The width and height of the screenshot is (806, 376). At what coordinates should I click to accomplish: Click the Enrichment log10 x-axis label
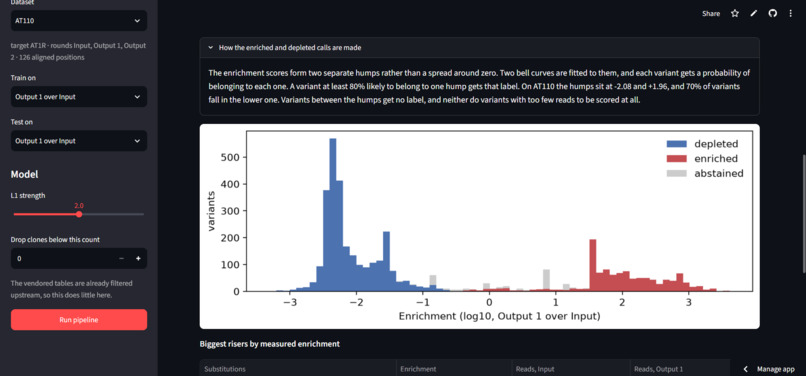tap(499, 316)
